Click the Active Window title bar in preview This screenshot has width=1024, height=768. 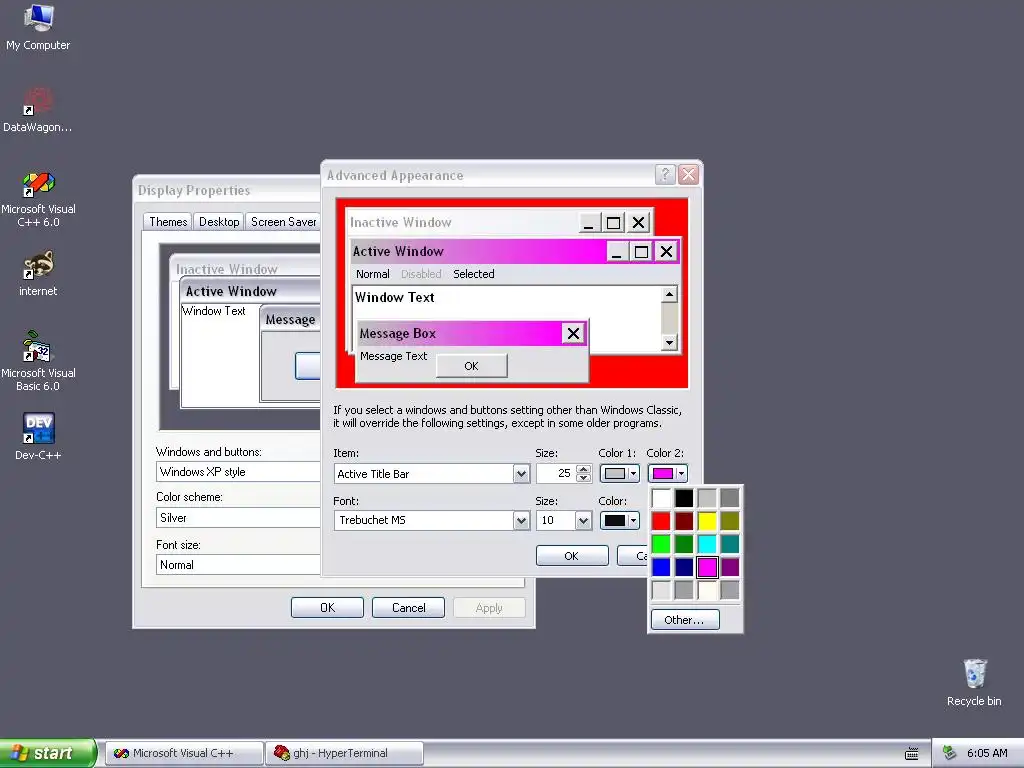[478, 251]
